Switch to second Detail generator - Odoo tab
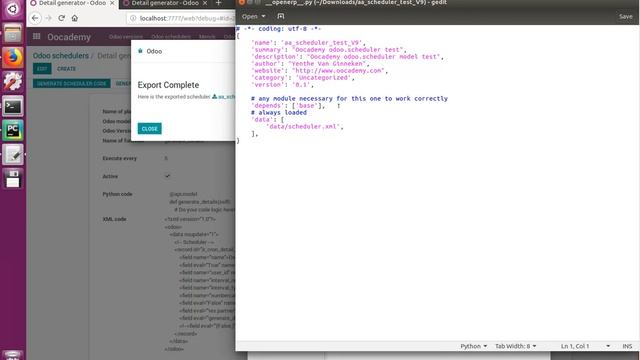 (165, 3)
